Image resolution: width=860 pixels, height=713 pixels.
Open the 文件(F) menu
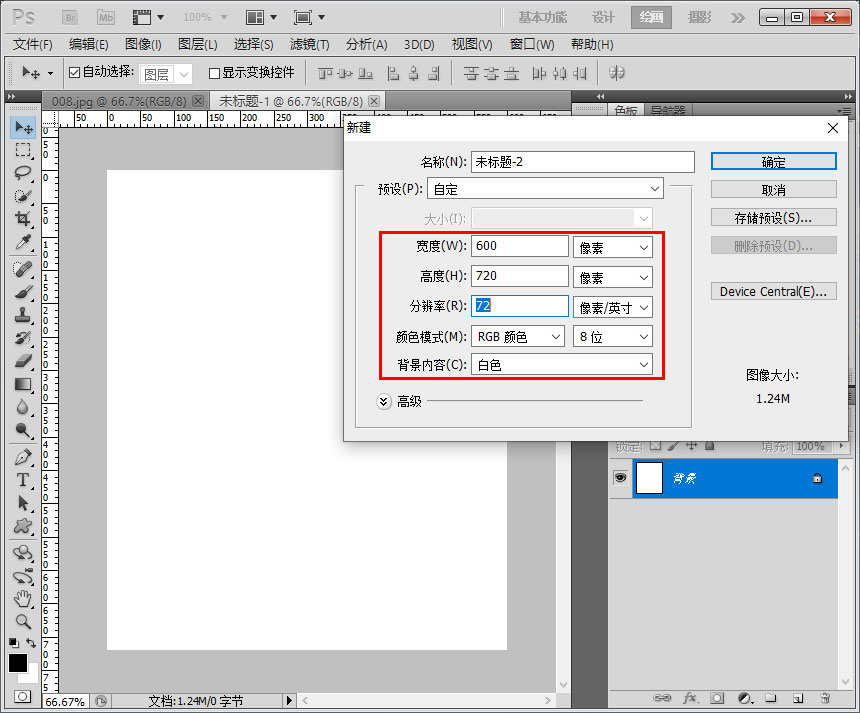coord(33,44)
